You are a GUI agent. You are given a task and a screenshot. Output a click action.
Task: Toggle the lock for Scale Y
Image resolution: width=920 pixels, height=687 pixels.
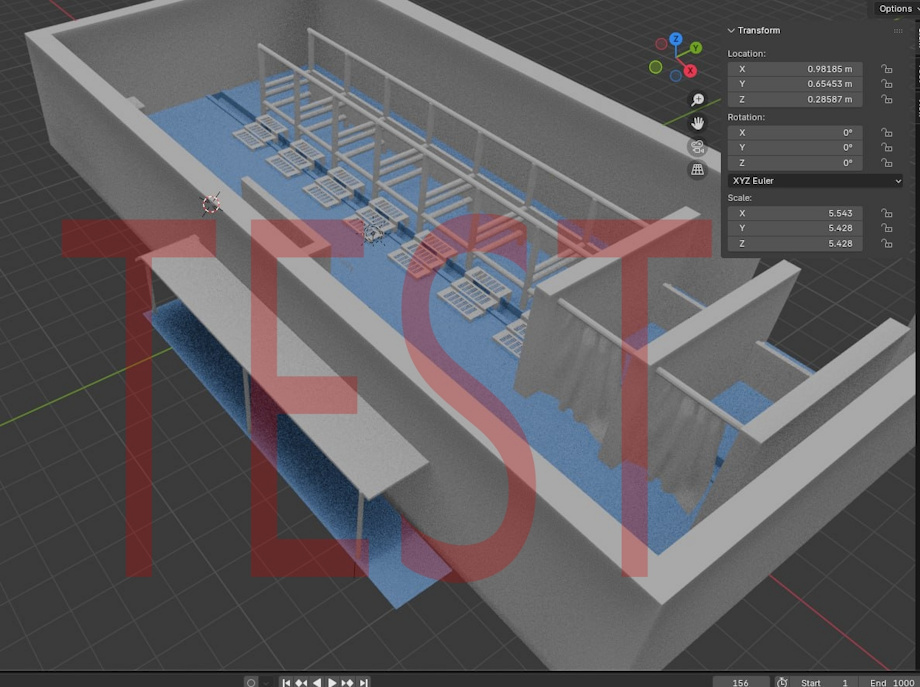886,228
